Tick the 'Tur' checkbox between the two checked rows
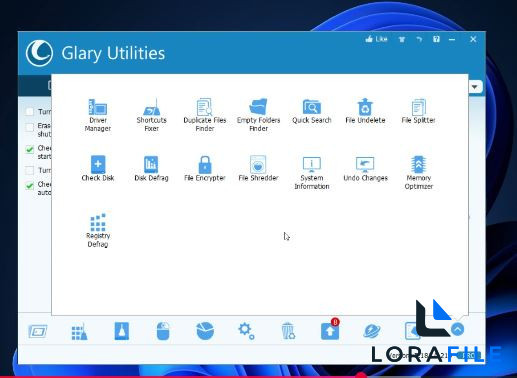Screen dimensions: 517x378 point(30,170)
